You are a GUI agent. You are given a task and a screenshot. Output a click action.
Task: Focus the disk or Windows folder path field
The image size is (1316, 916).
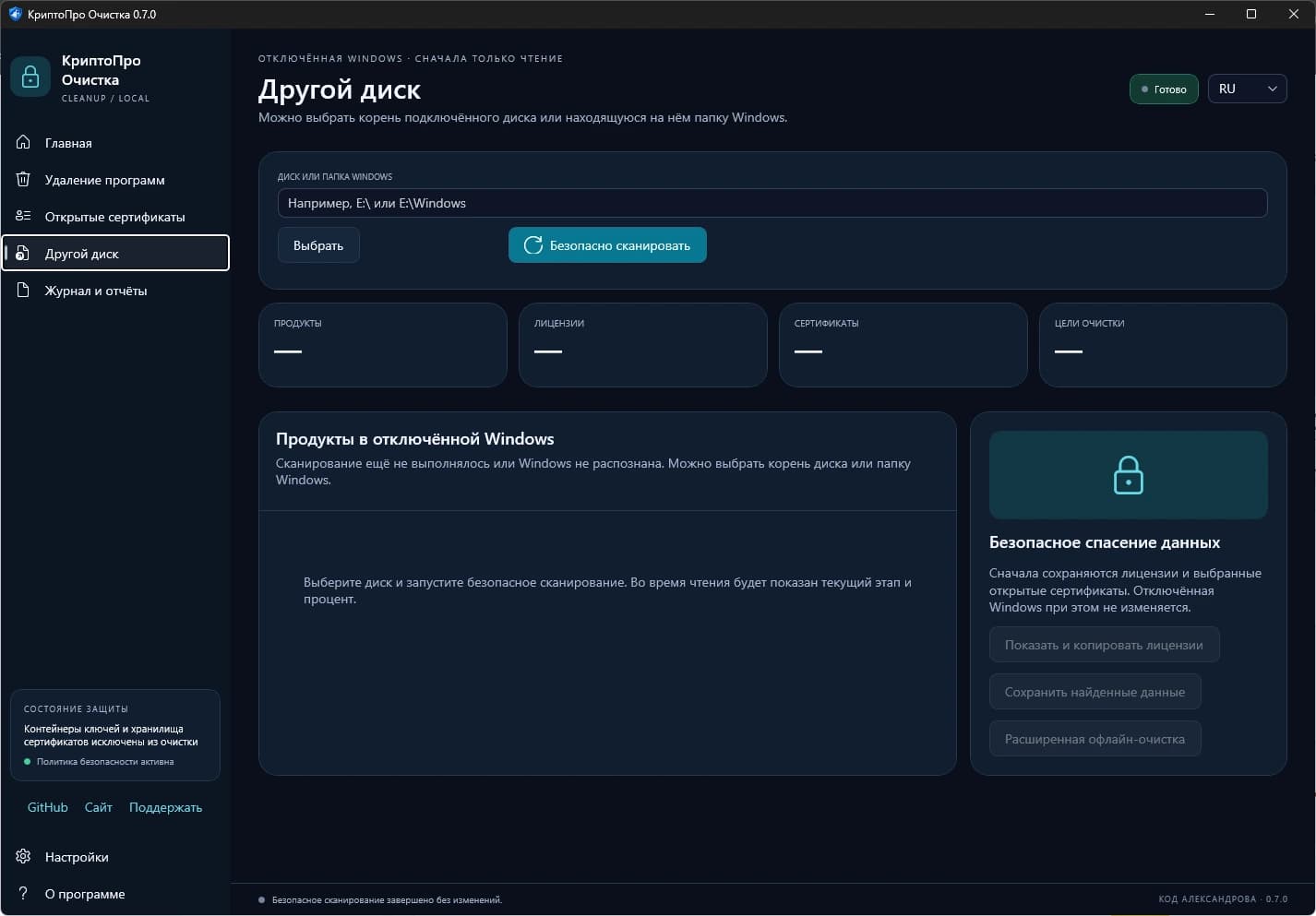tap(772, 203)
